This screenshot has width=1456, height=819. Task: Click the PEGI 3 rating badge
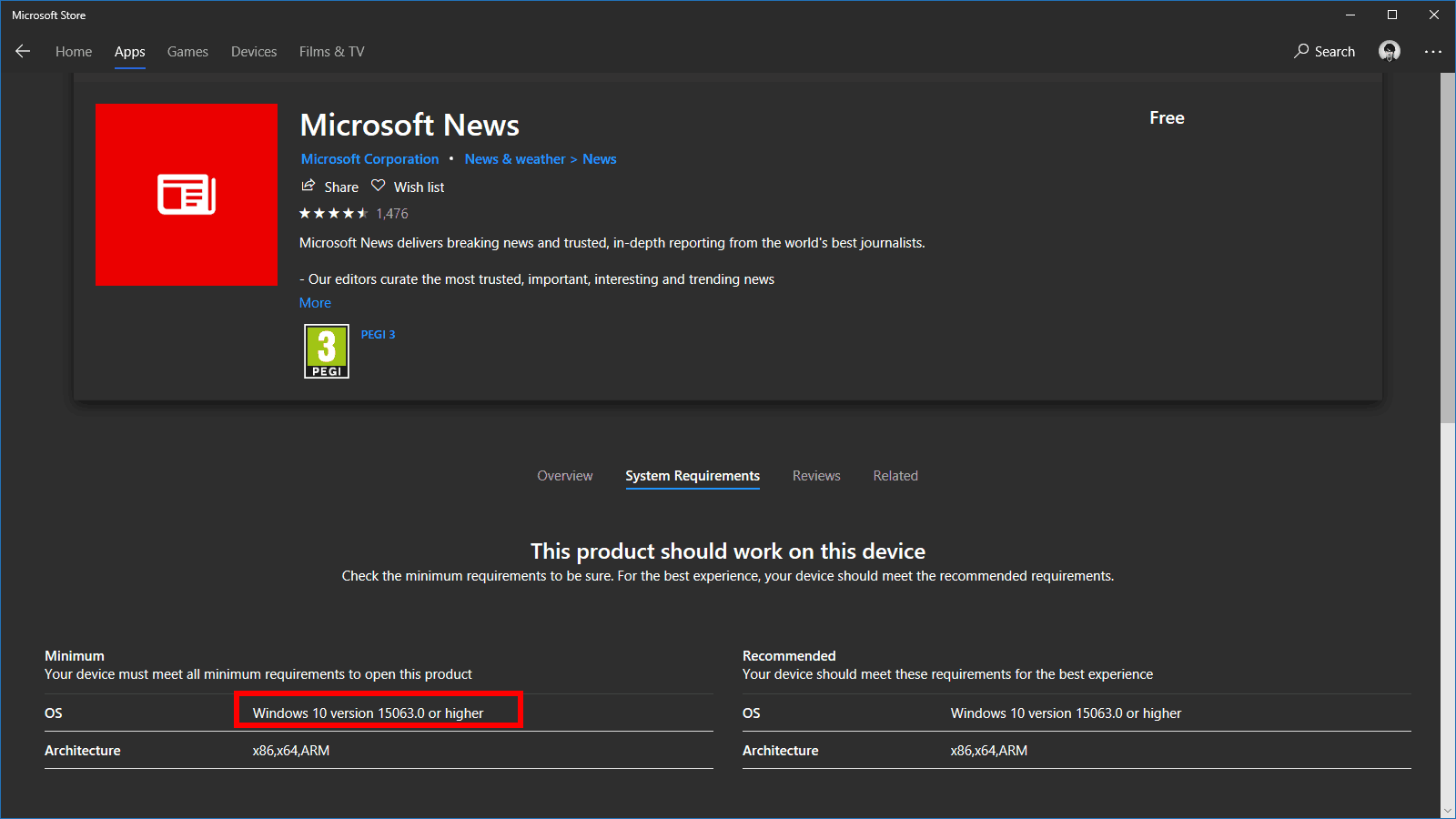[x=327, y=351]
